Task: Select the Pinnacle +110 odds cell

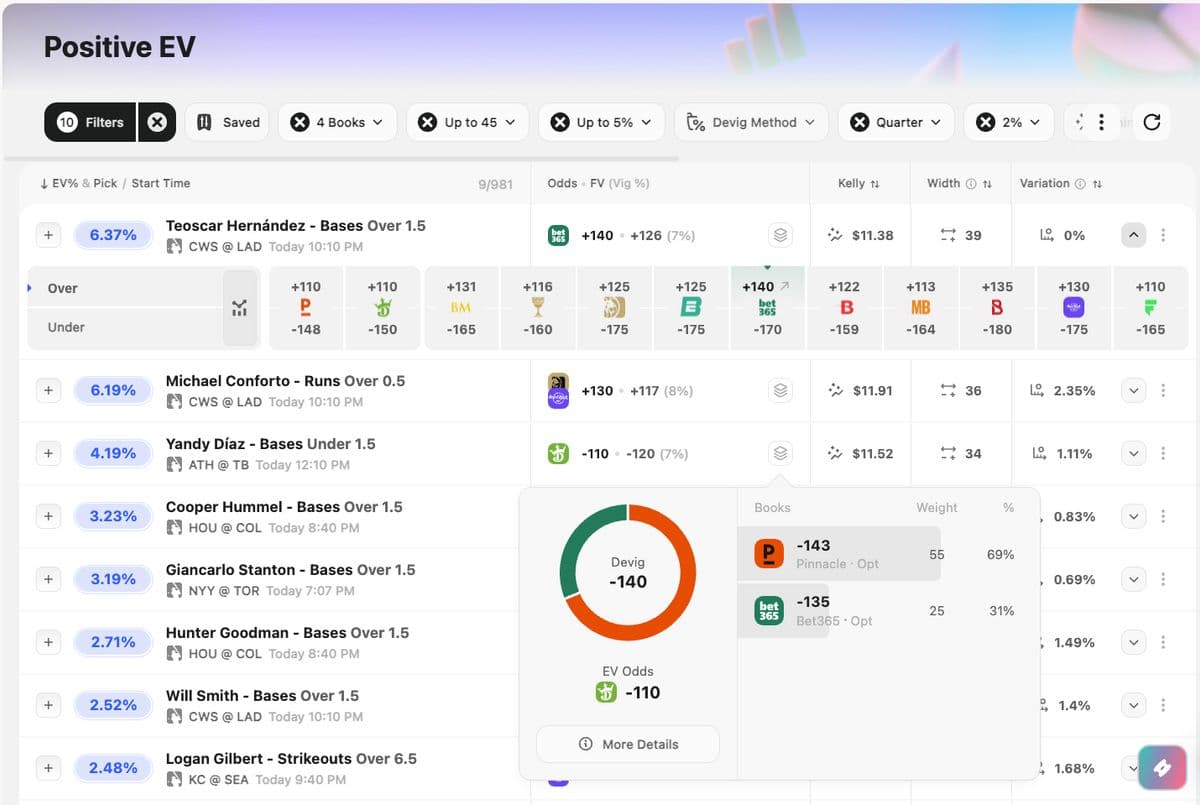Action: pos(306,308)
